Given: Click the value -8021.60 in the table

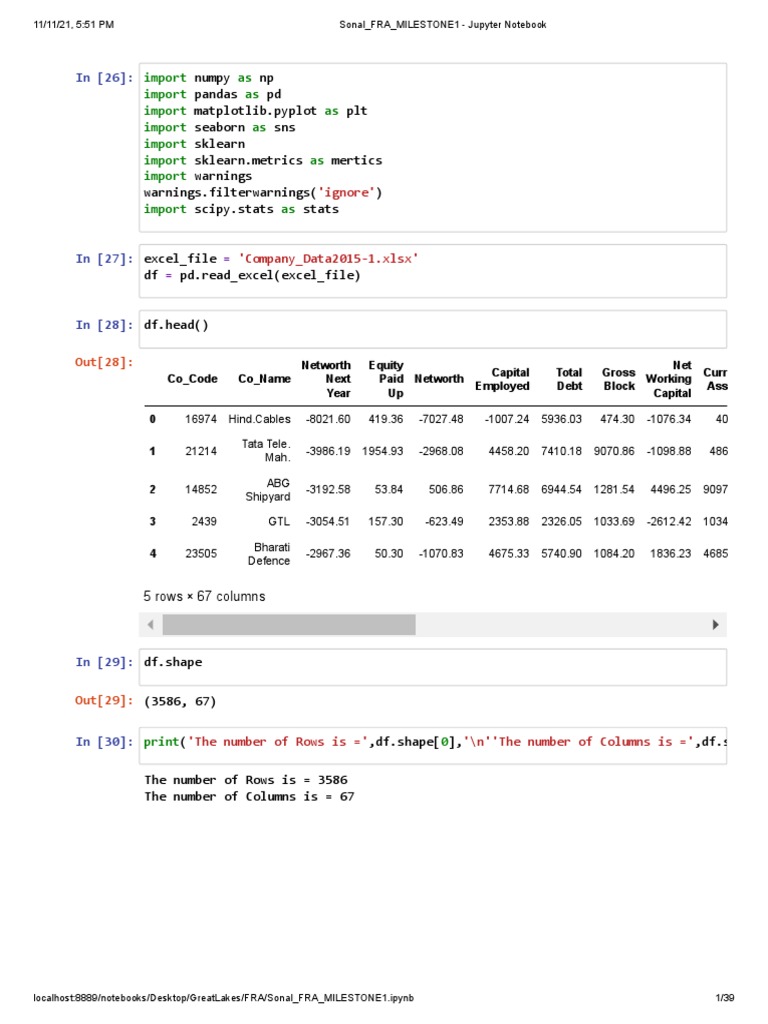Looking at the screenshot, I should click(x=328, y=419).
